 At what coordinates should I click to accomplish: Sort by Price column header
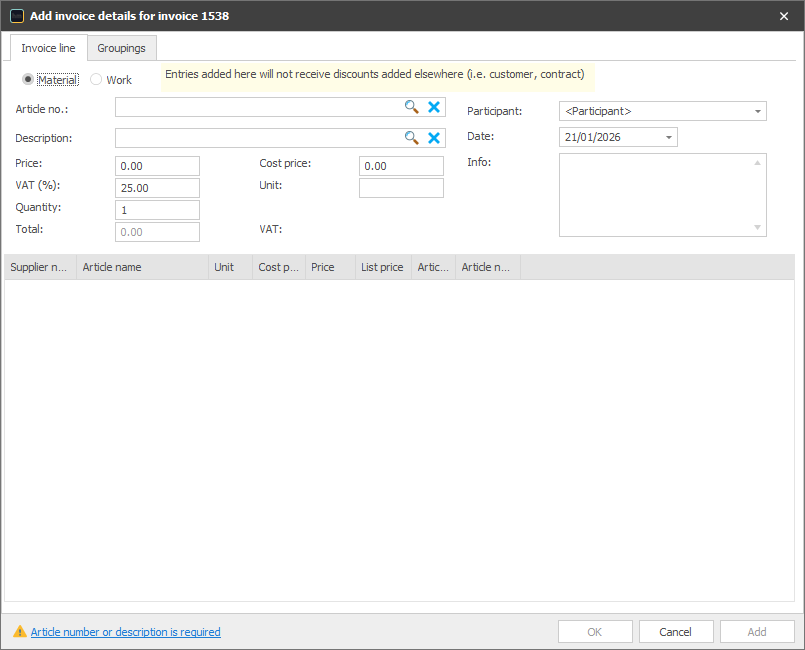pyautogui.click(x=330, y=267)
